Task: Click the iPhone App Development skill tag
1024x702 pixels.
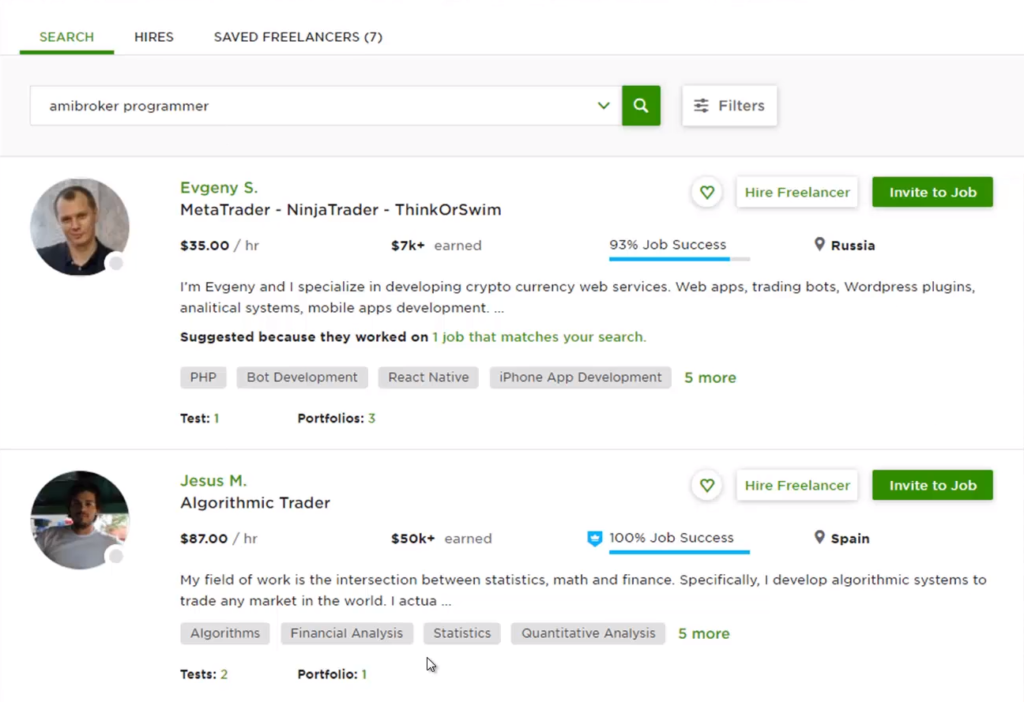Action: (581, 377)
